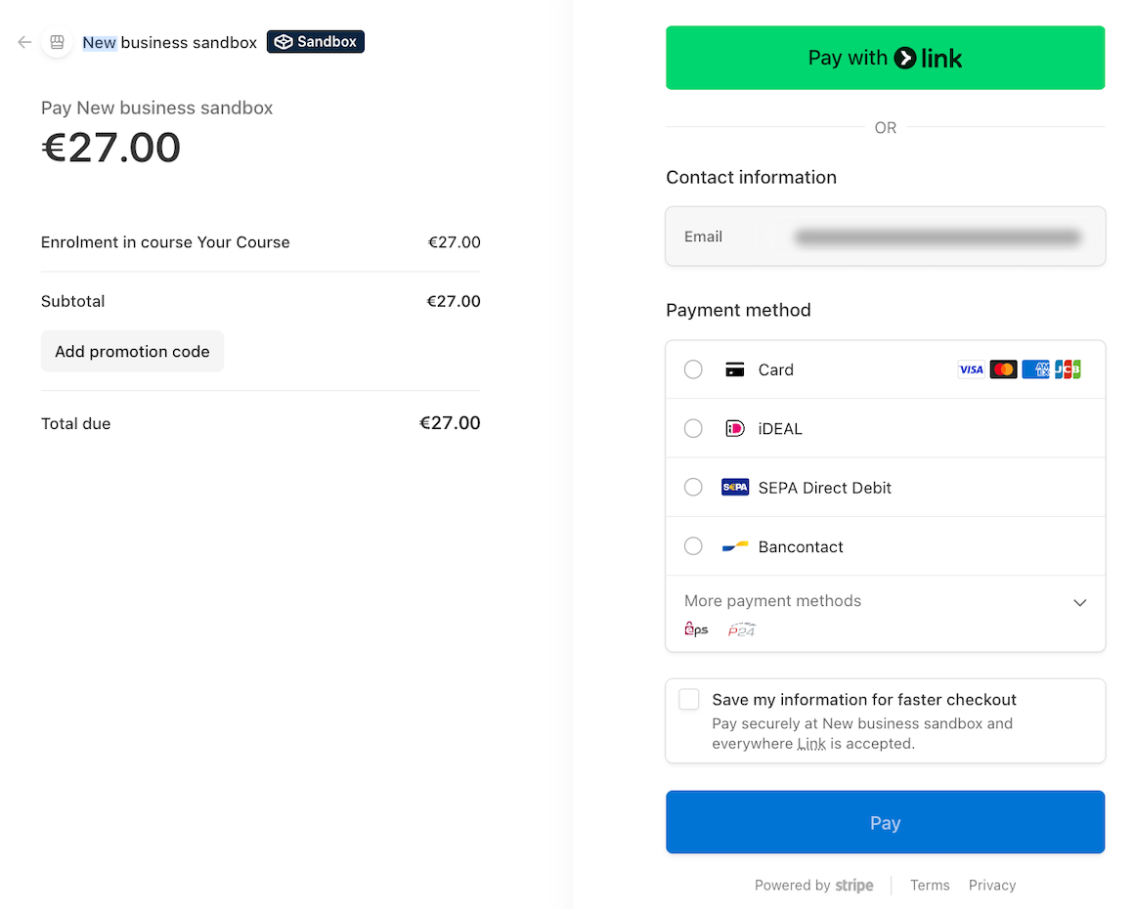Select the Card payment radio button
The width and height of the screenshot is (1134, 909).
[x=693, y=369]
